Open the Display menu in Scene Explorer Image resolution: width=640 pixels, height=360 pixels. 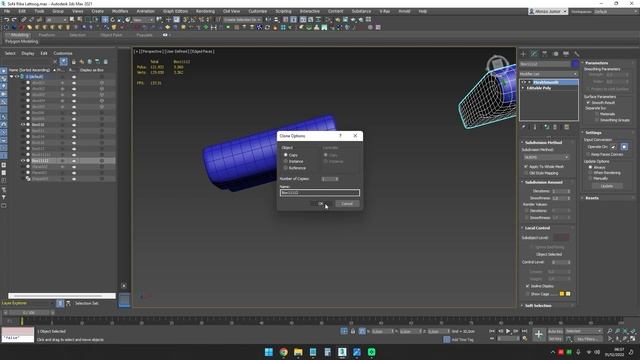28,53
